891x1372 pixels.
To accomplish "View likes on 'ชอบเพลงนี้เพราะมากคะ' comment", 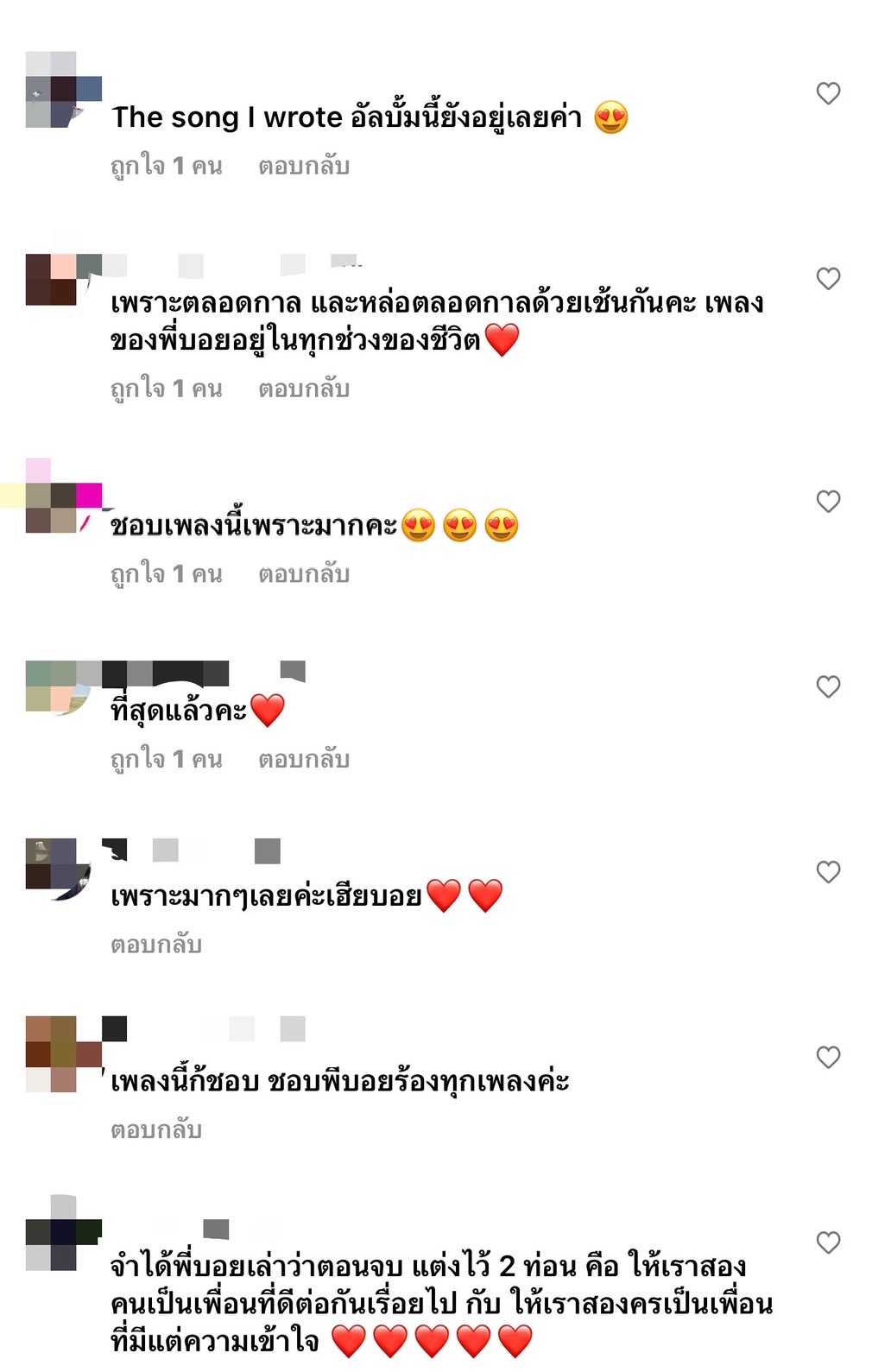I will pos(167,574).
